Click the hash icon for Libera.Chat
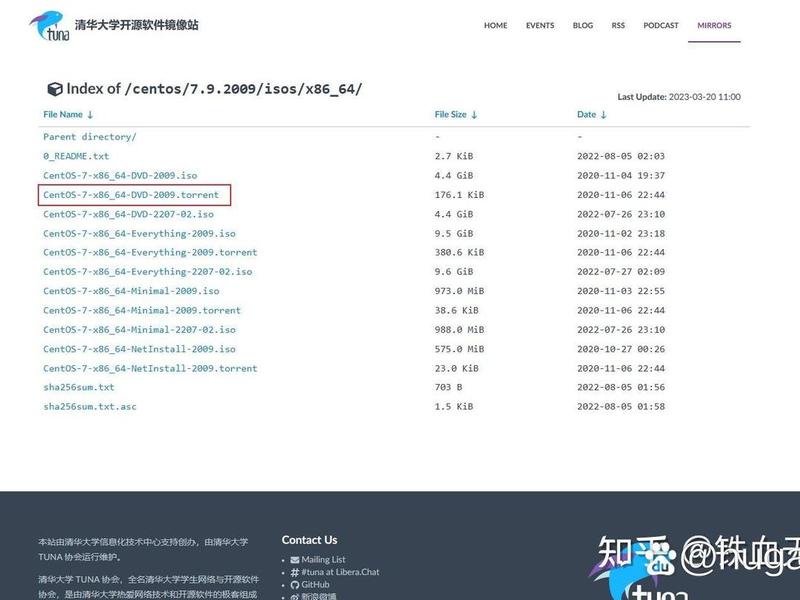The width and height of the screenshot is (800, 600). [295, 572]
